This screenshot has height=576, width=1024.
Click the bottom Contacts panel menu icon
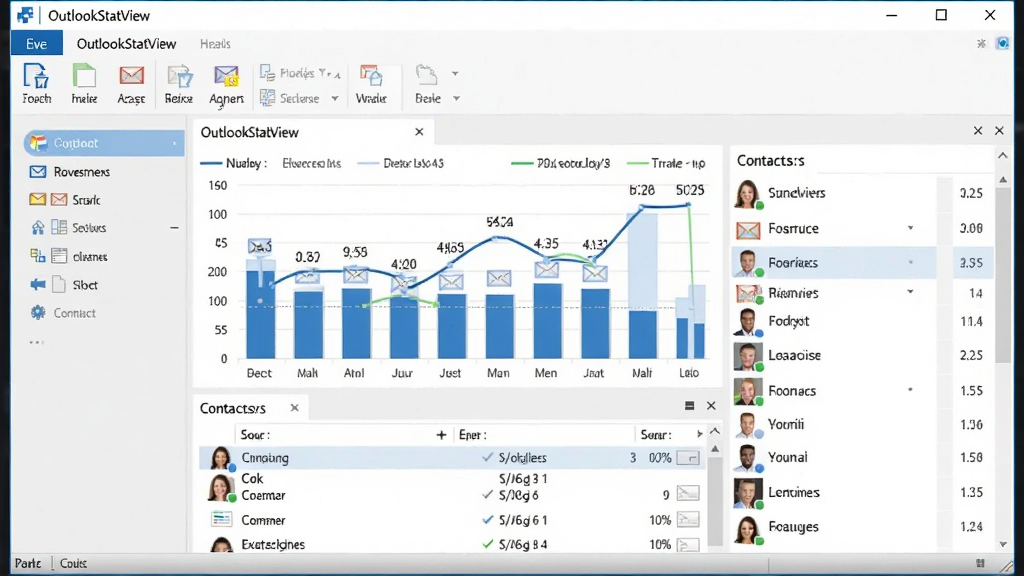pyautogui.click(x=690, y=406)
